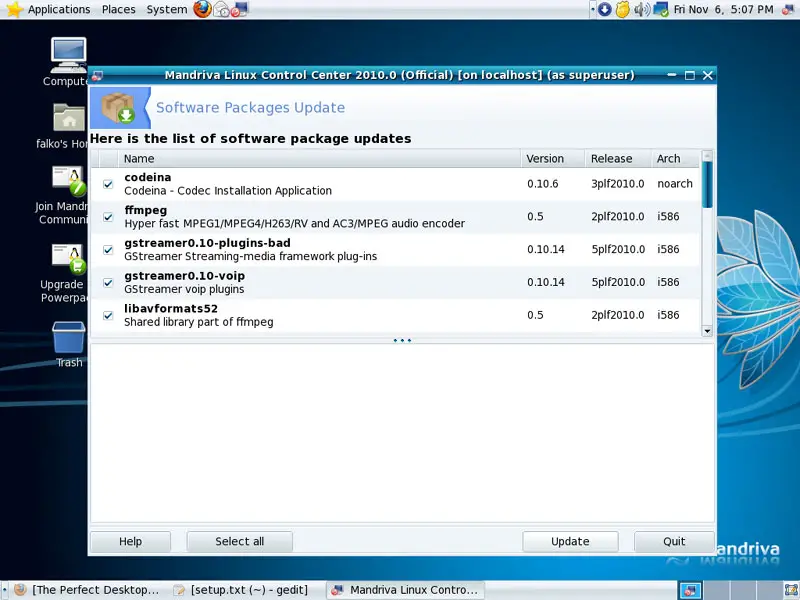Open the Places menu
The width and height of the screenshot is (800, 600).
(x=118, y=9)
